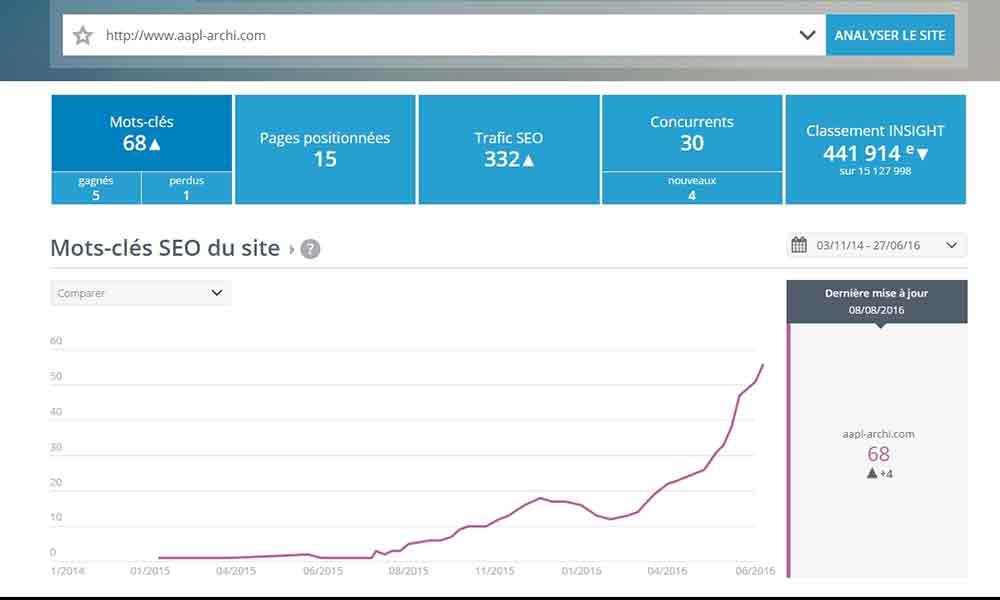
Task: Select the Pages positionnées tile
Action: pos(325,149)
